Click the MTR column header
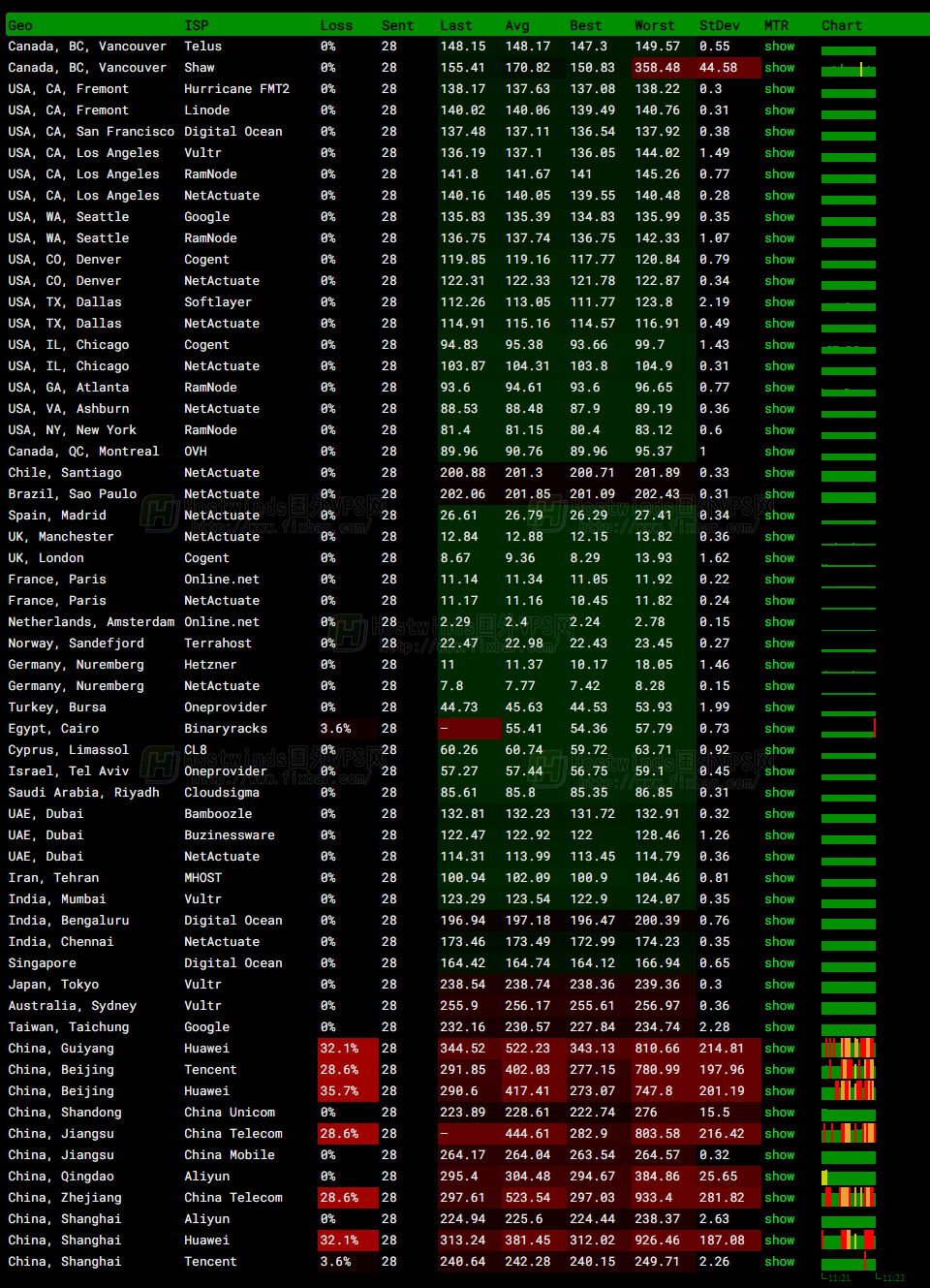Image resolution: width=930 pixels, height=1288 pixels. pos(776,26)
